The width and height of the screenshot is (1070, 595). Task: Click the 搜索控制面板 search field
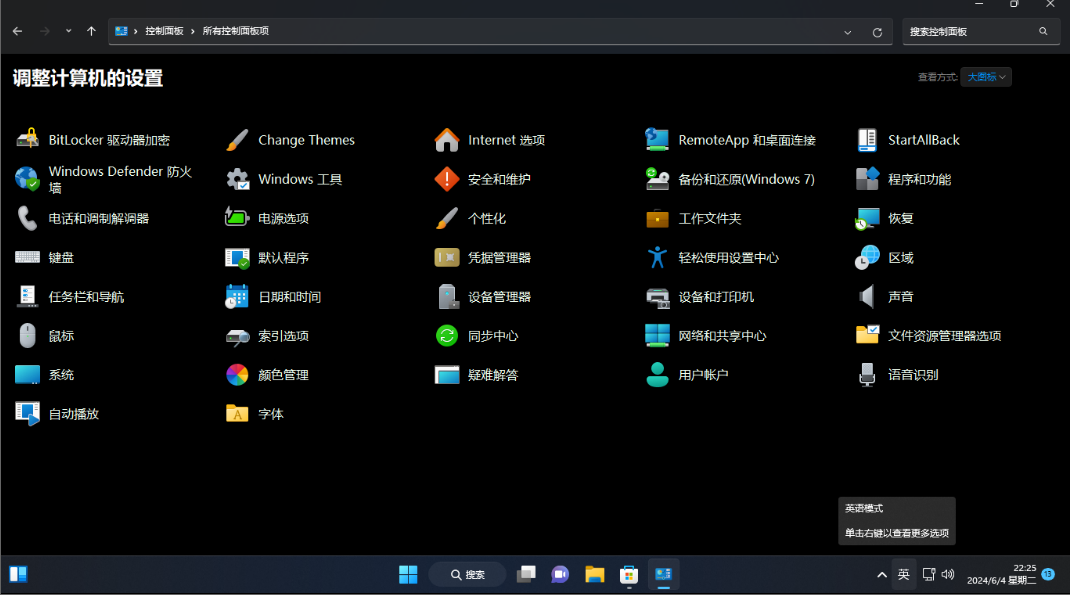point(981,31)
